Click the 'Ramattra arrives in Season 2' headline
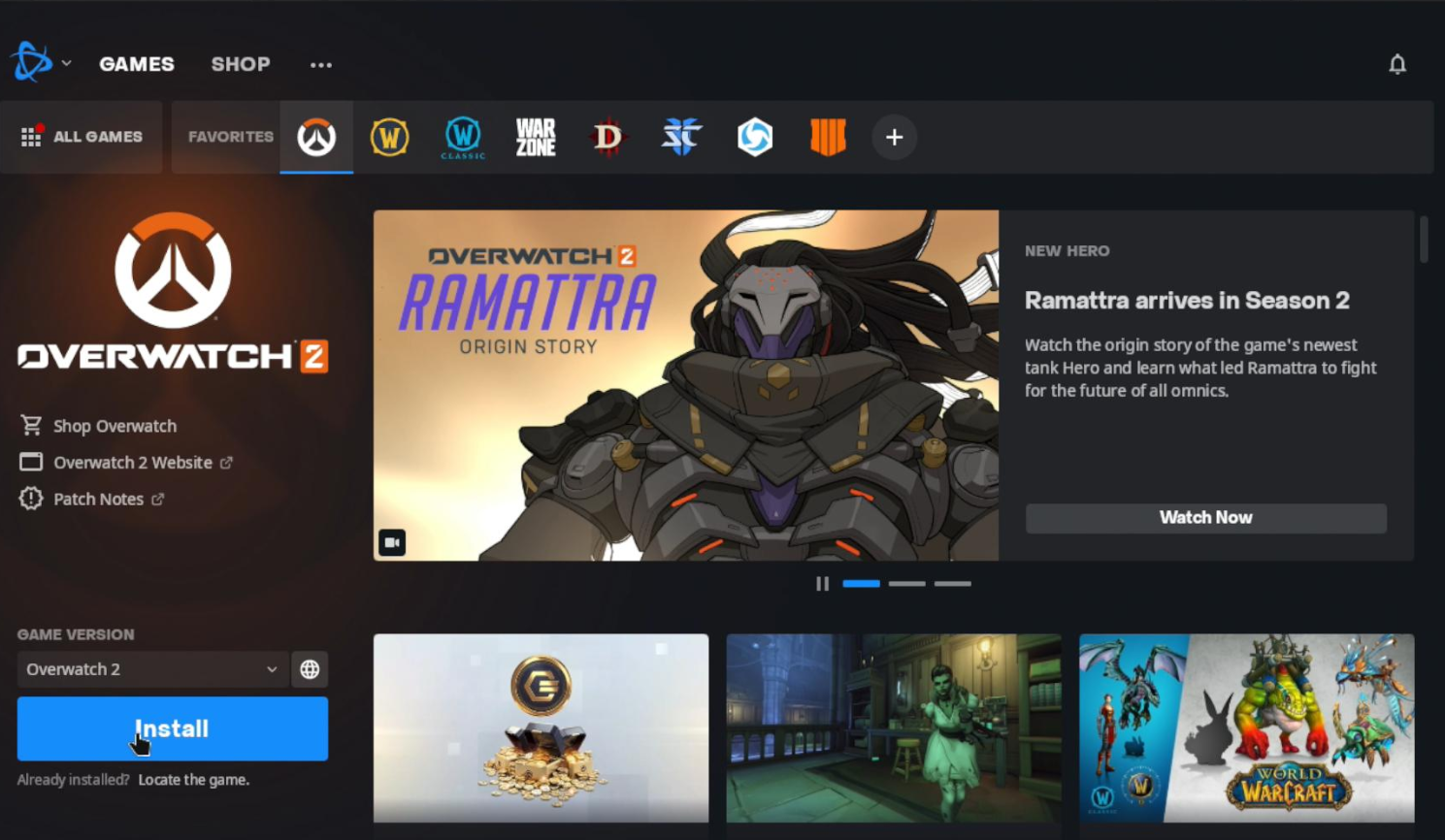1445x840 pixels. click(1187, 301)
